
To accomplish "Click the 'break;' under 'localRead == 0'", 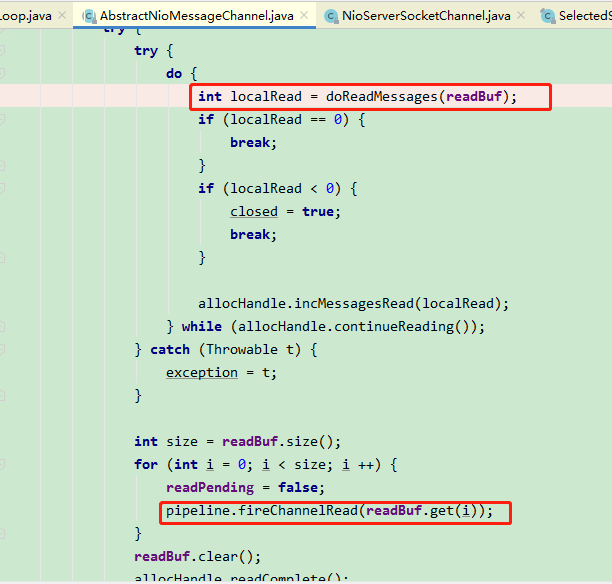I will 253,142.
